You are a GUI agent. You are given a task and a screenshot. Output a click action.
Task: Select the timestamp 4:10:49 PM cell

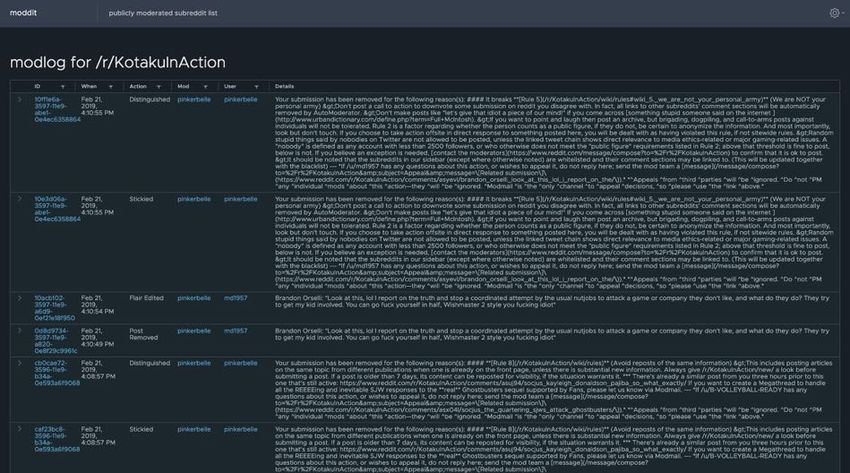(98, 338)
